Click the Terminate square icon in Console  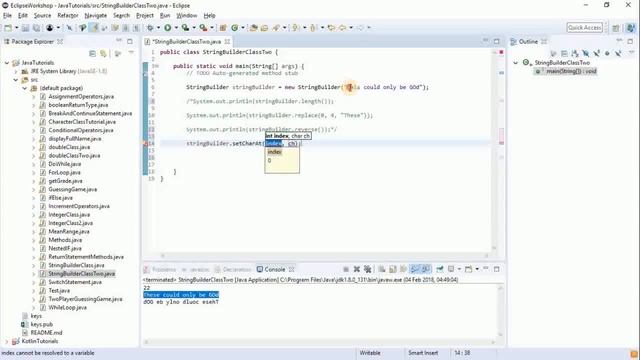[x=346, y=269]
